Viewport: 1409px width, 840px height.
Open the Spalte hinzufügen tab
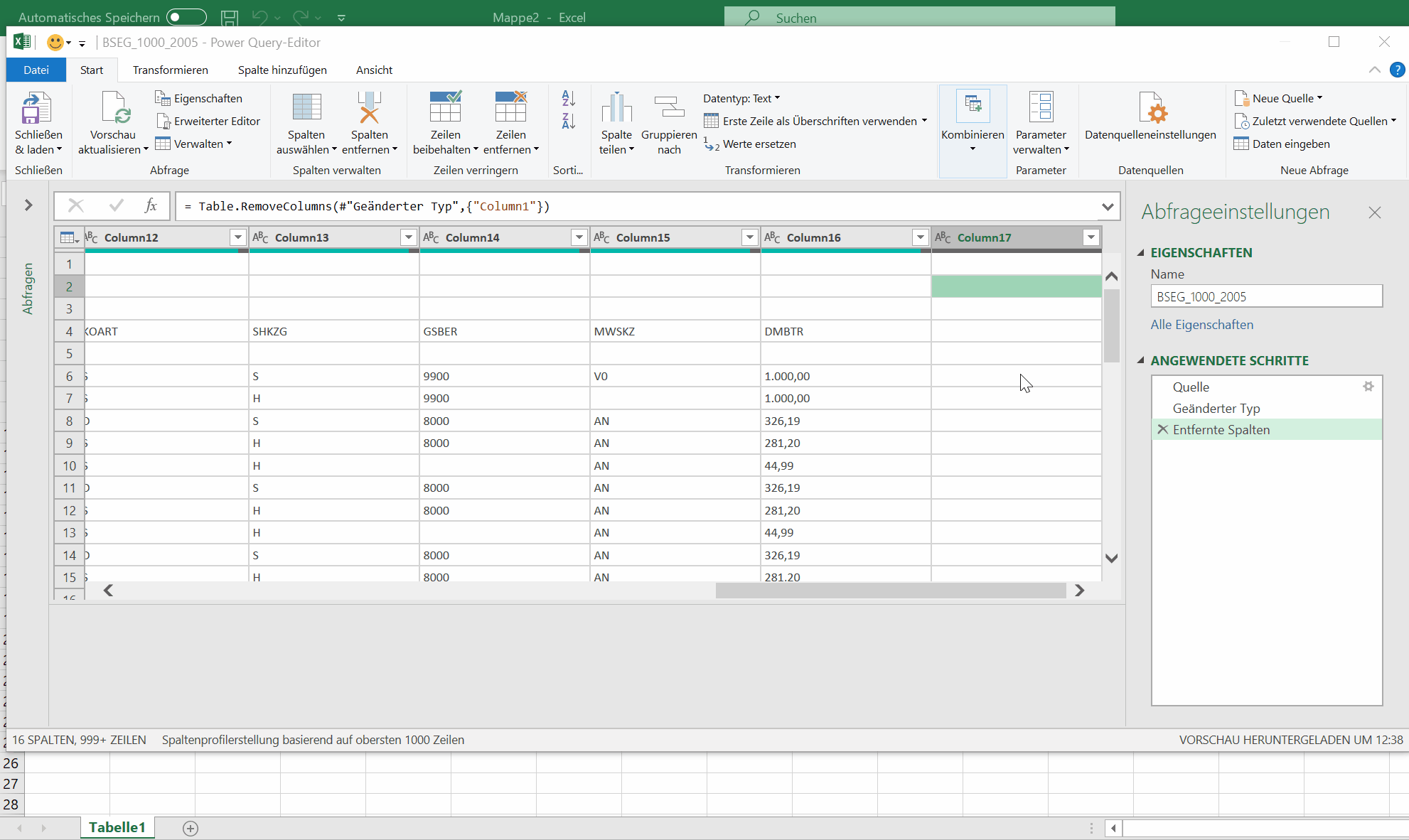[282, 70]
